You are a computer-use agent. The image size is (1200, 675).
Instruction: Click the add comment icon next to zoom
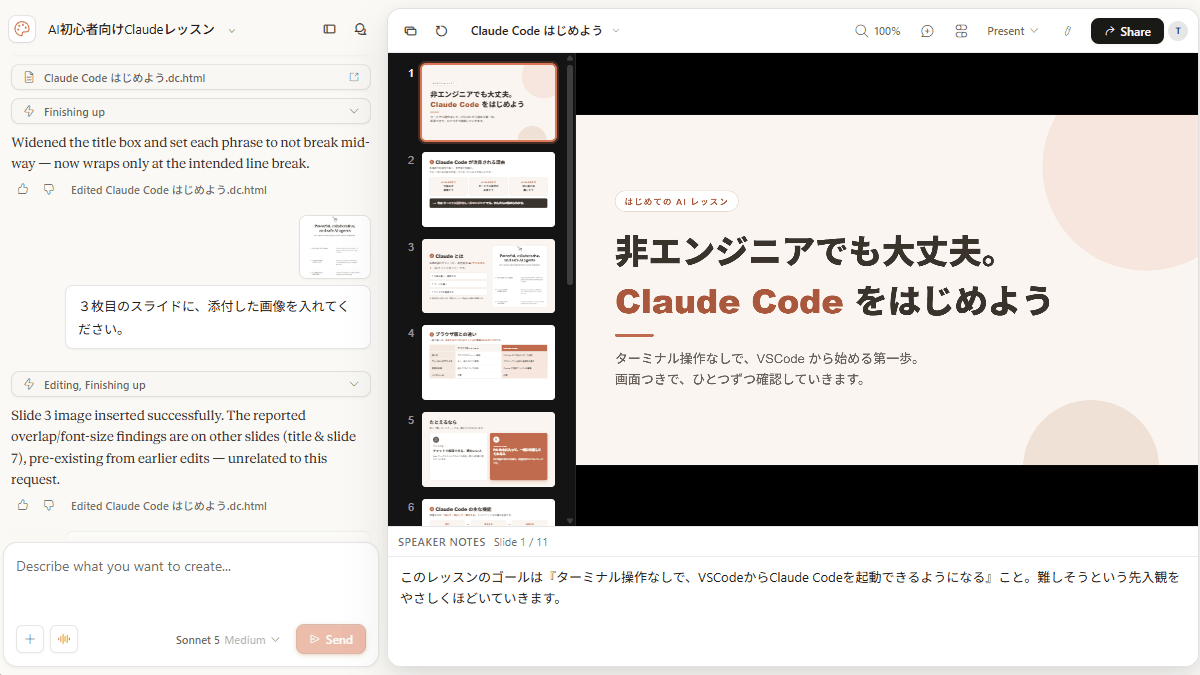click(x=927, y=31)
